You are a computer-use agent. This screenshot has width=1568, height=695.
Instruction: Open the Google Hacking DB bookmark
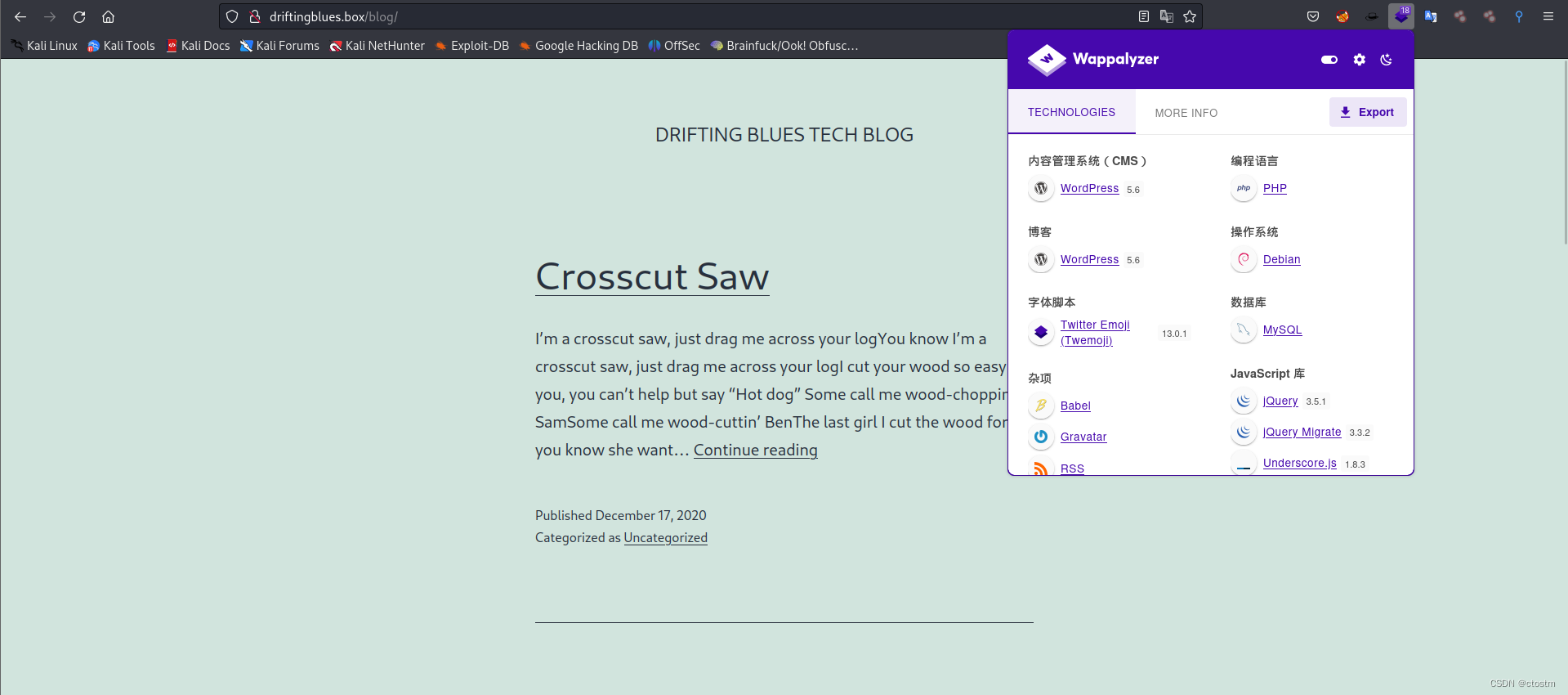[x=579, y=46]
